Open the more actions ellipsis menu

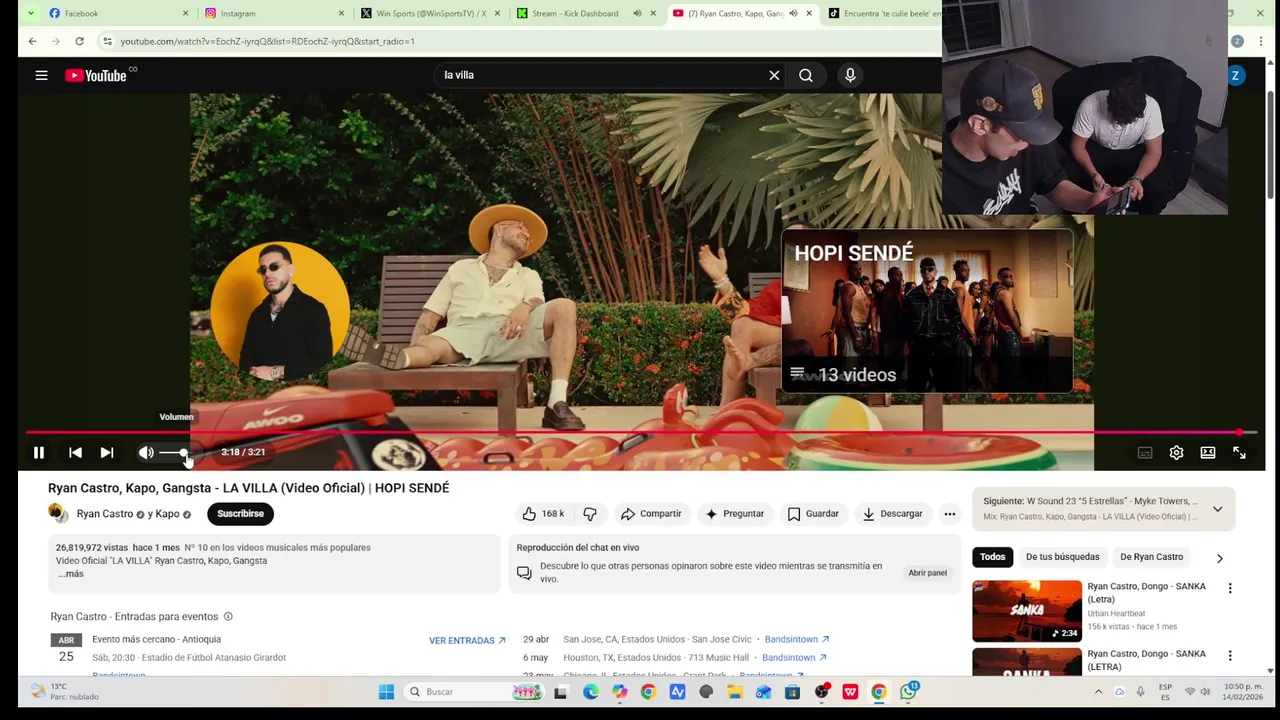950,514
